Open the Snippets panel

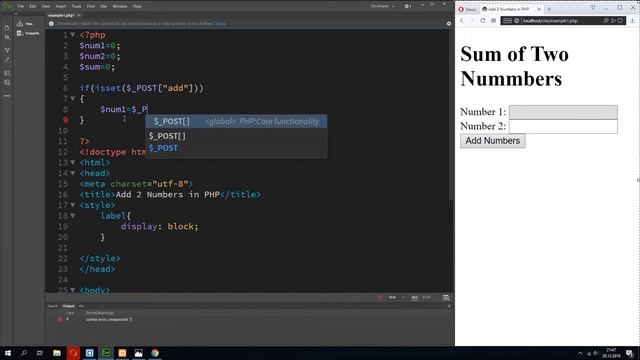click(28, 33)
